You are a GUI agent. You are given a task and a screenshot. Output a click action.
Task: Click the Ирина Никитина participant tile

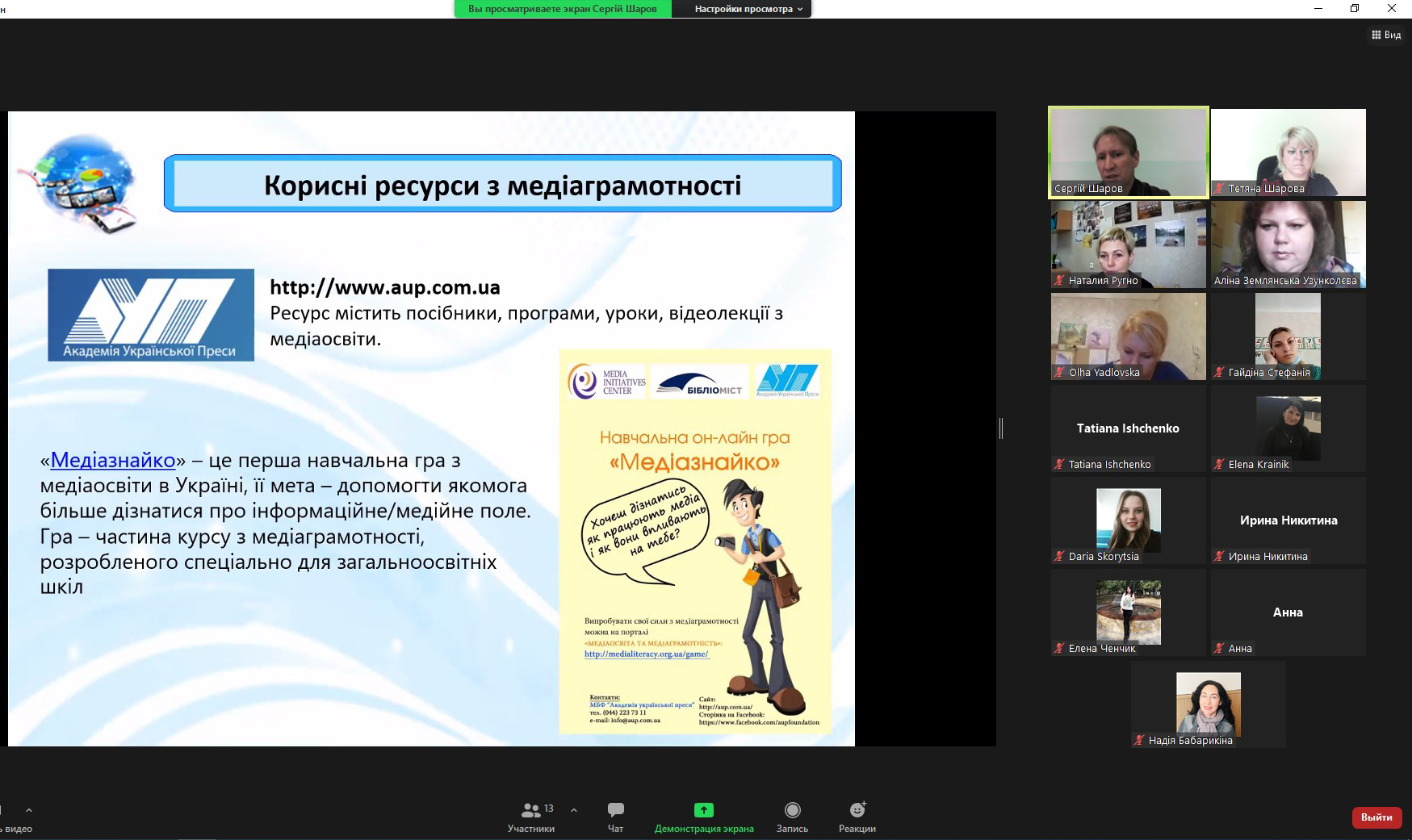click(1288, 520)
